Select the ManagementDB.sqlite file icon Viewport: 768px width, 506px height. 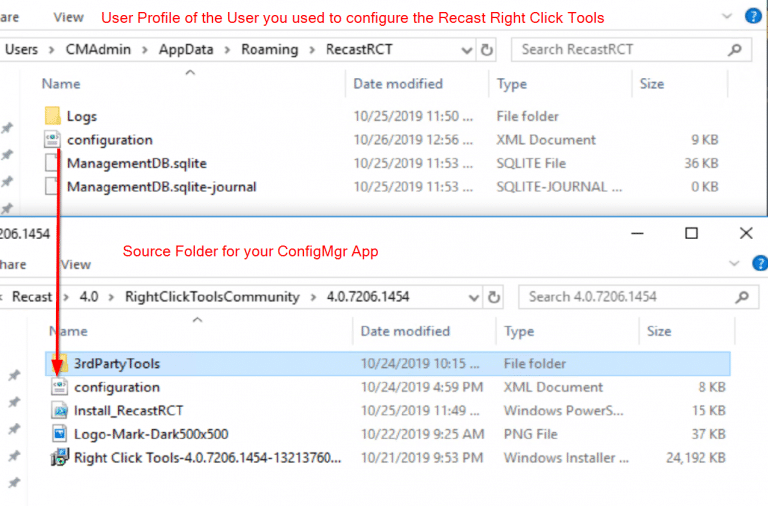pos(53,163)
